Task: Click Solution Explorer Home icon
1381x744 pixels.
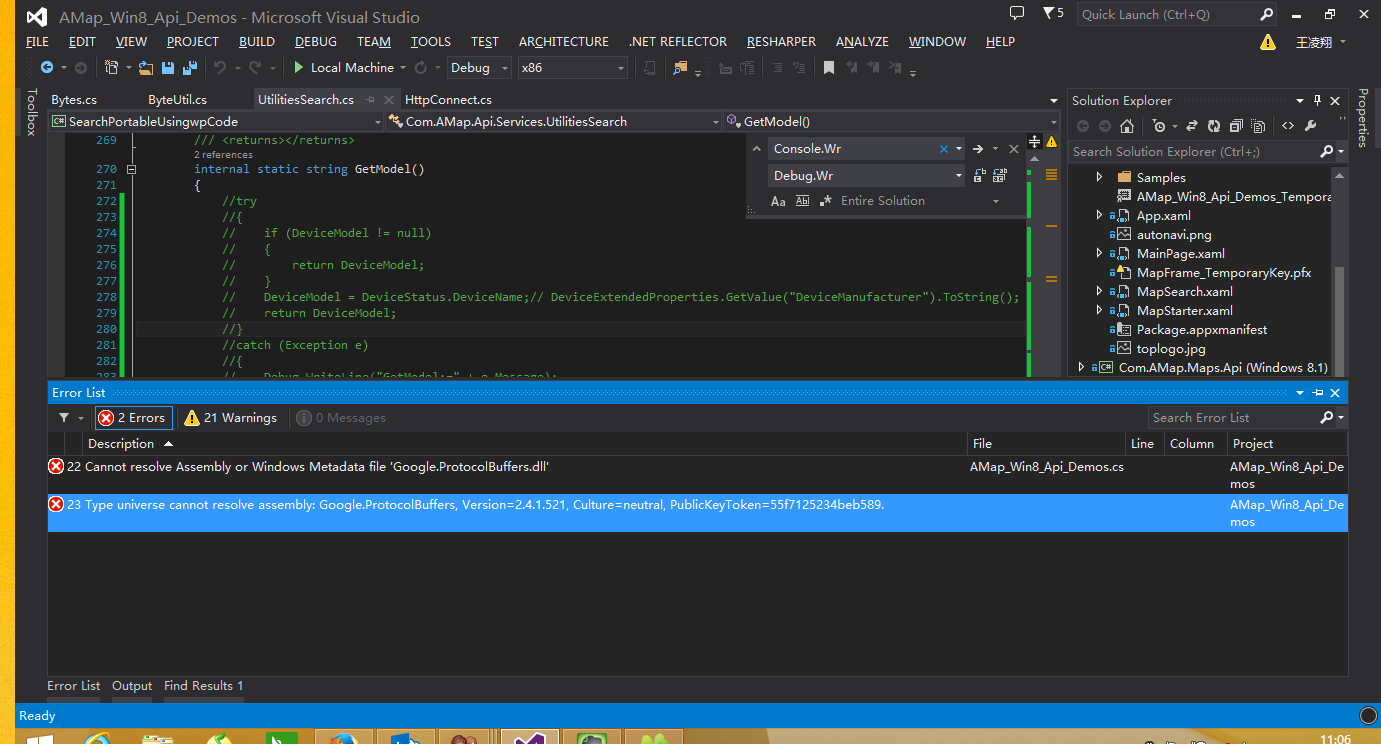Action: point(1127,126)
